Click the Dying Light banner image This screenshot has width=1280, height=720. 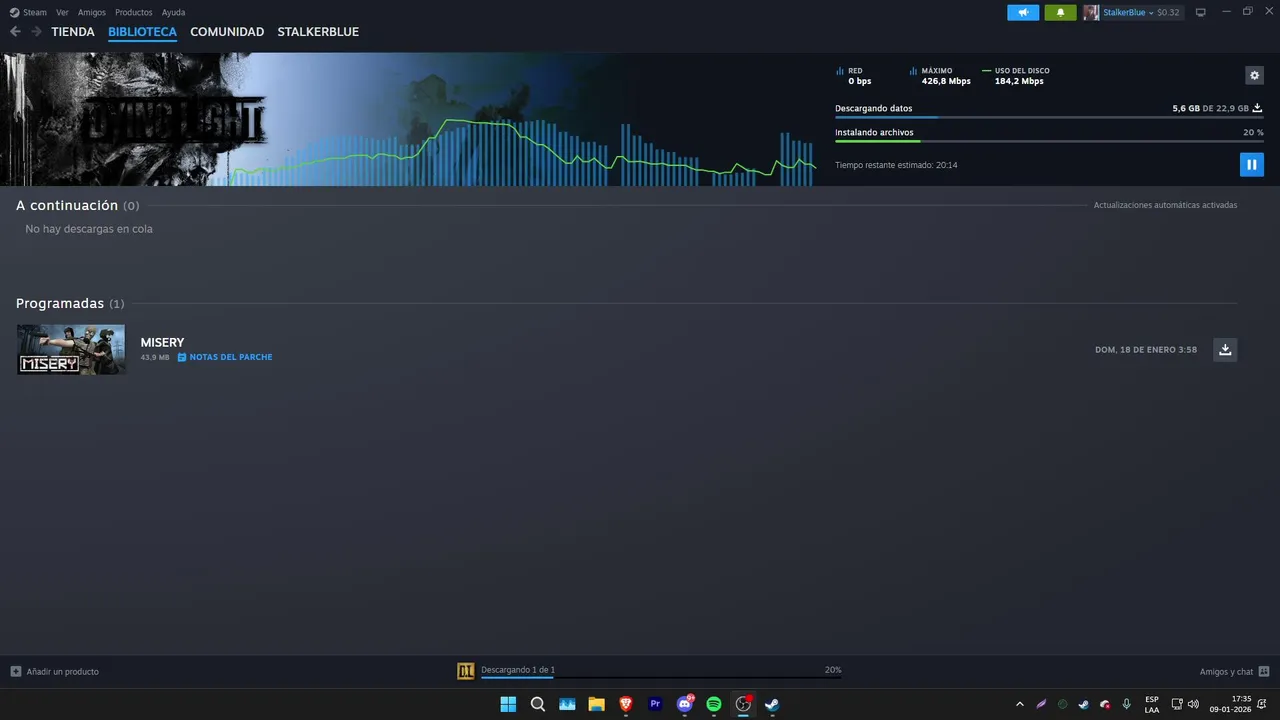(x=132, y=119)
